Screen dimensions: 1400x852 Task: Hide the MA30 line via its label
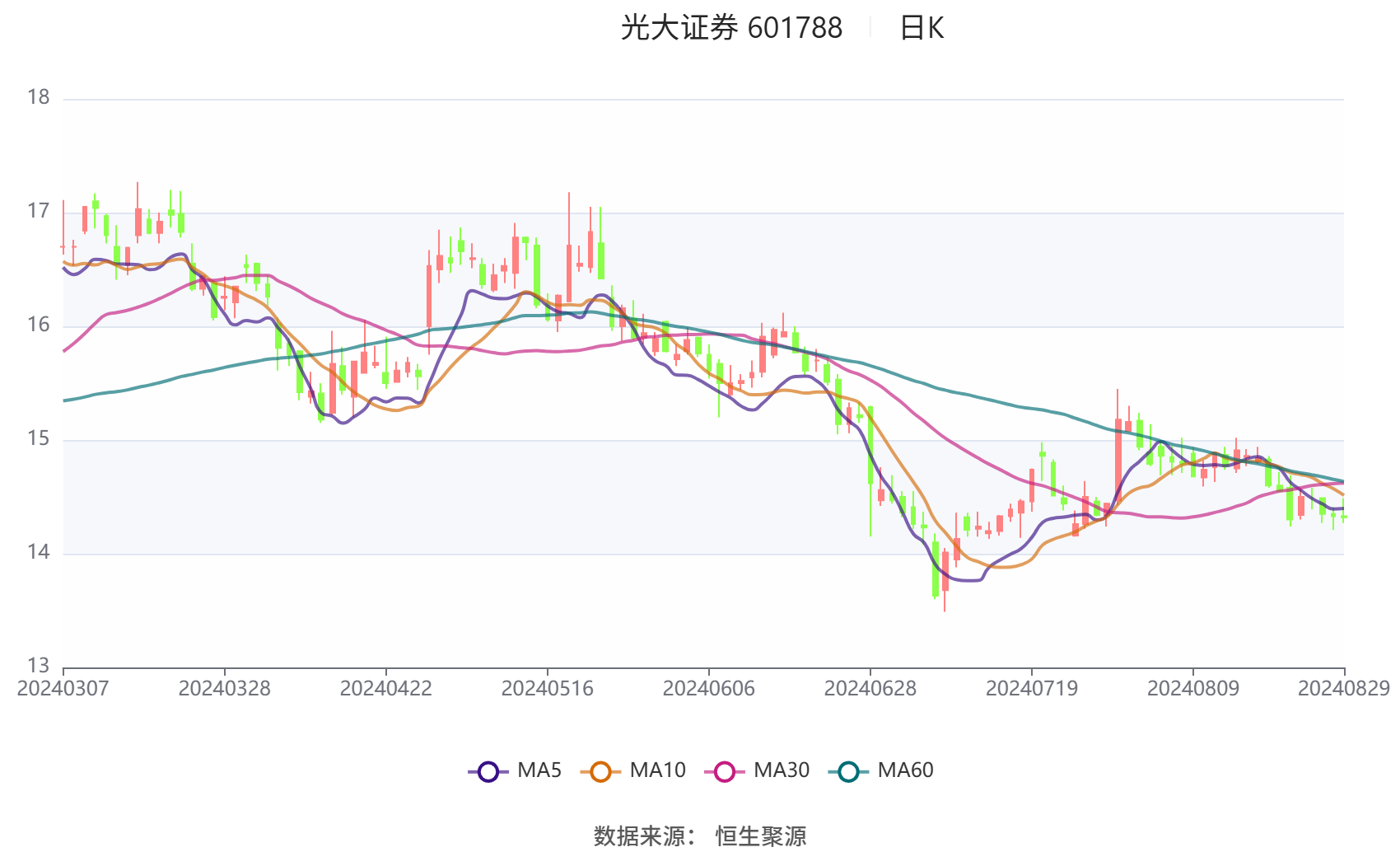(782, 770)
